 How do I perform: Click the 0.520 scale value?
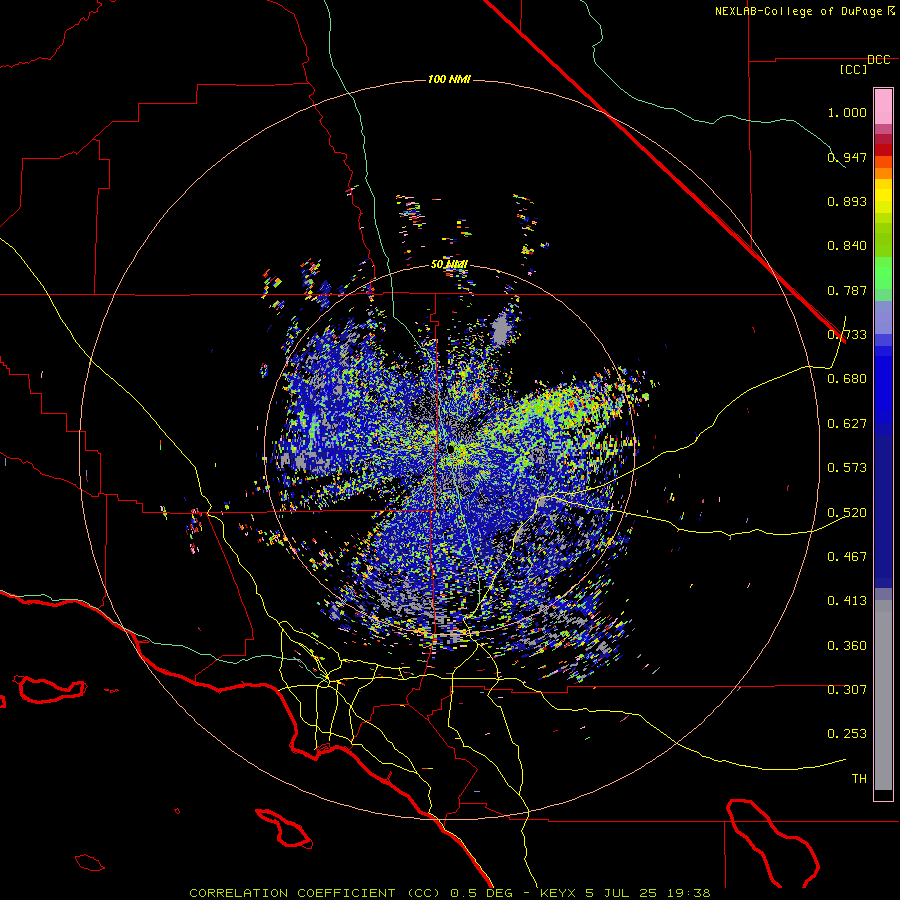click(847, 513)
